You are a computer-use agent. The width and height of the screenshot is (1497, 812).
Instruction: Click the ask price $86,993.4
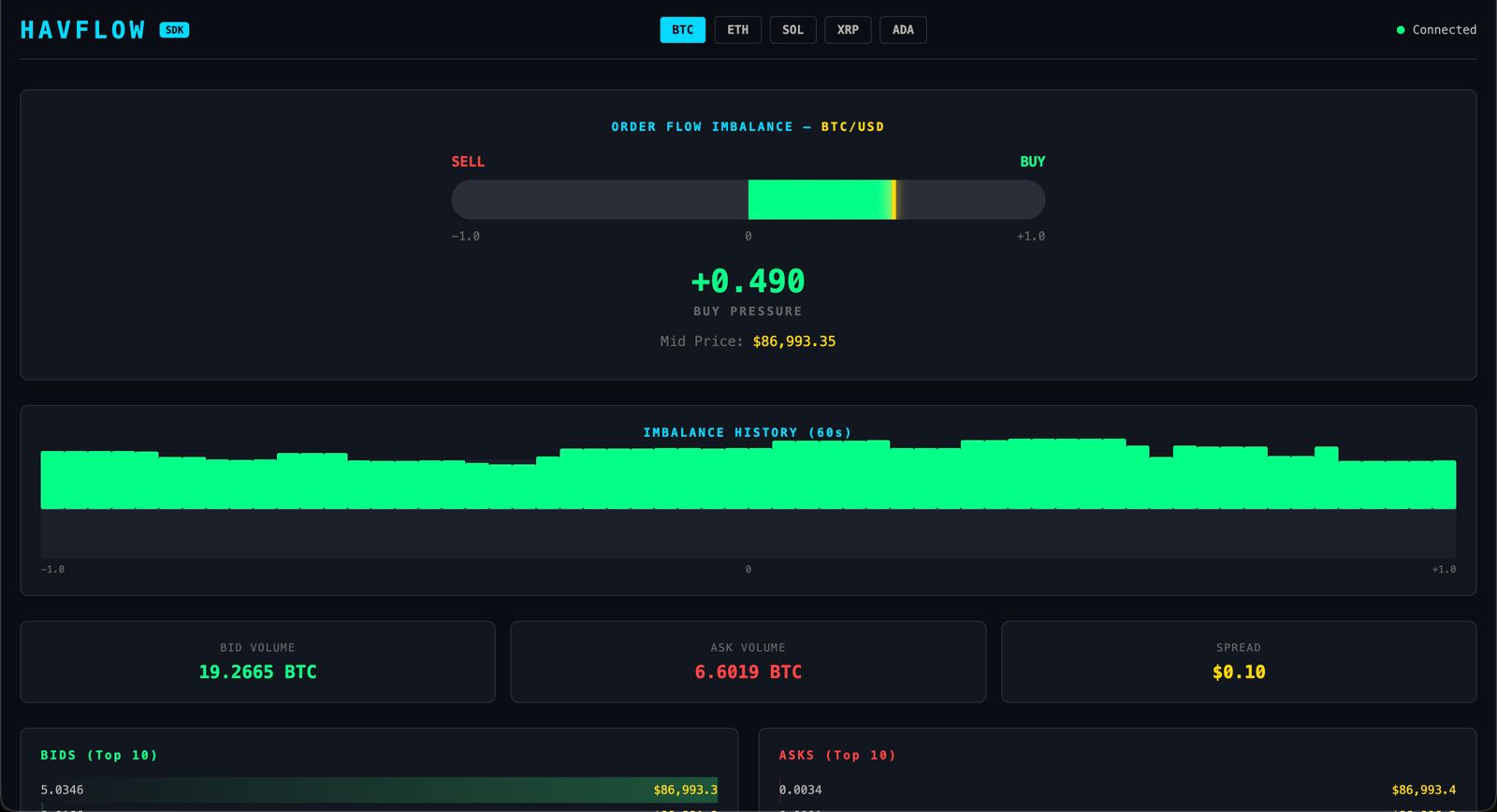pos(1424,790)
